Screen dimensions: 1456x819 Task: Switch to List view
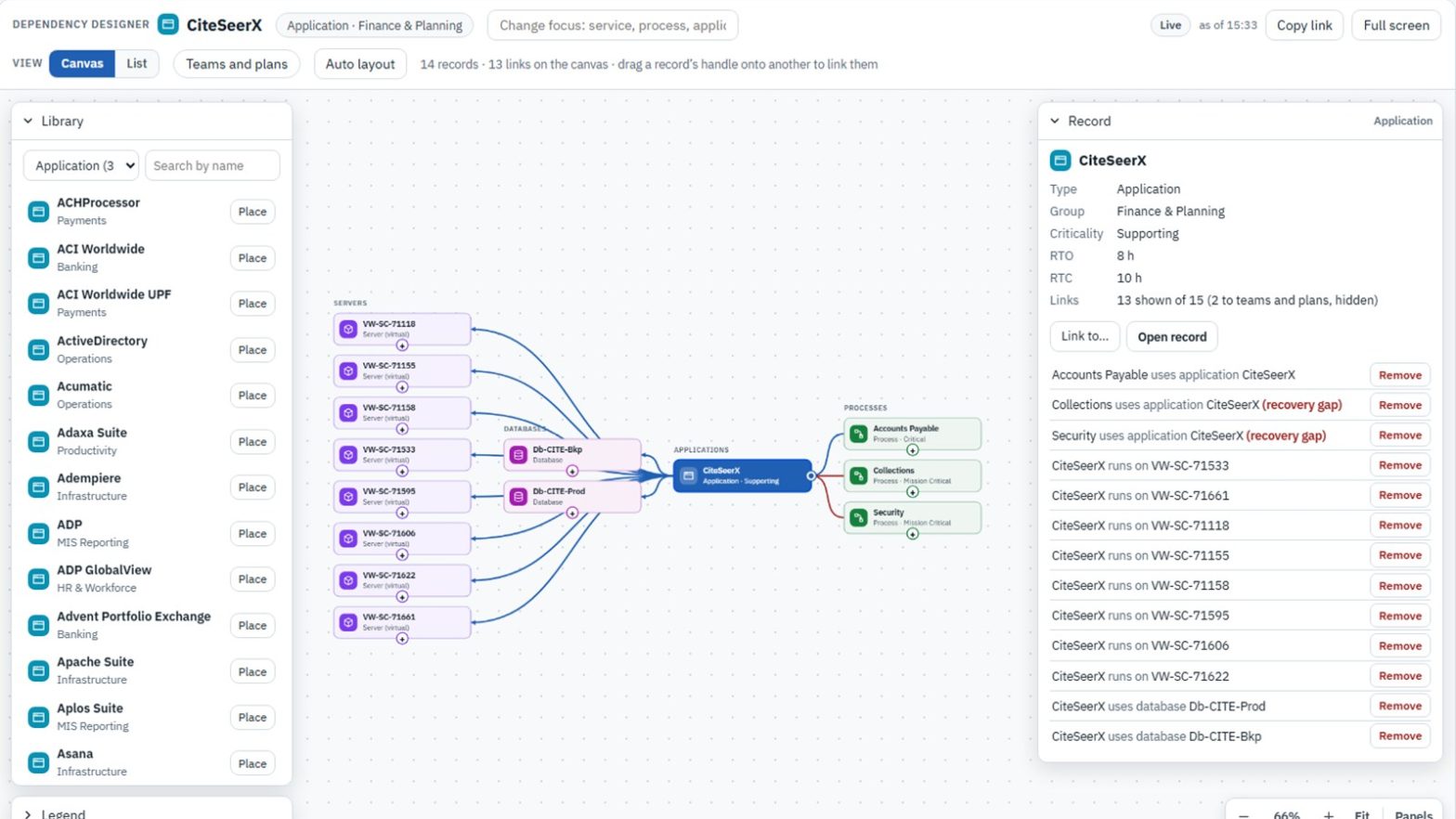136,63
